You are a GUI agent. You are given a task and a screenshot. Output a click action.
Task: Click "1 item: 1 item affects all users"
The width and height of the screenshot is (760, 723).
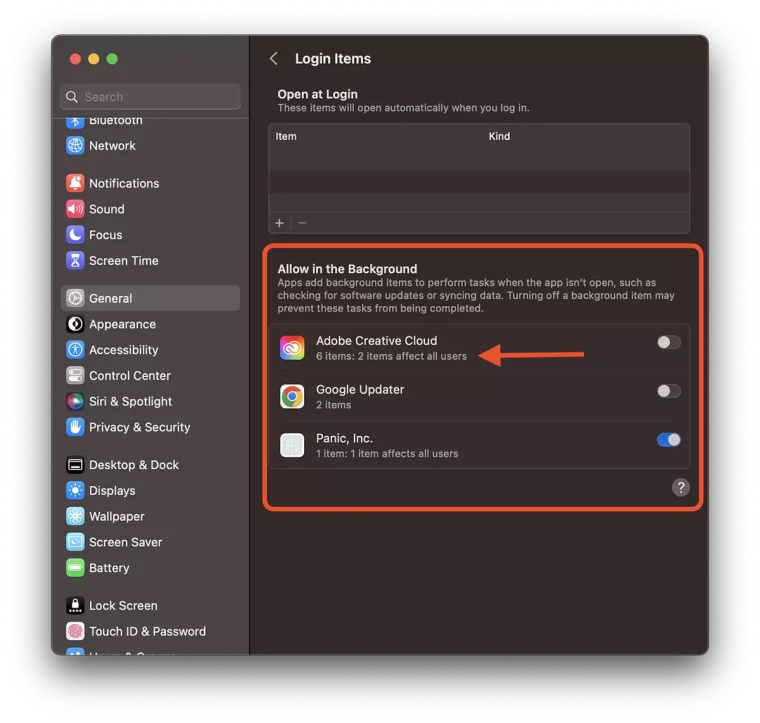(x=387, y=454)
